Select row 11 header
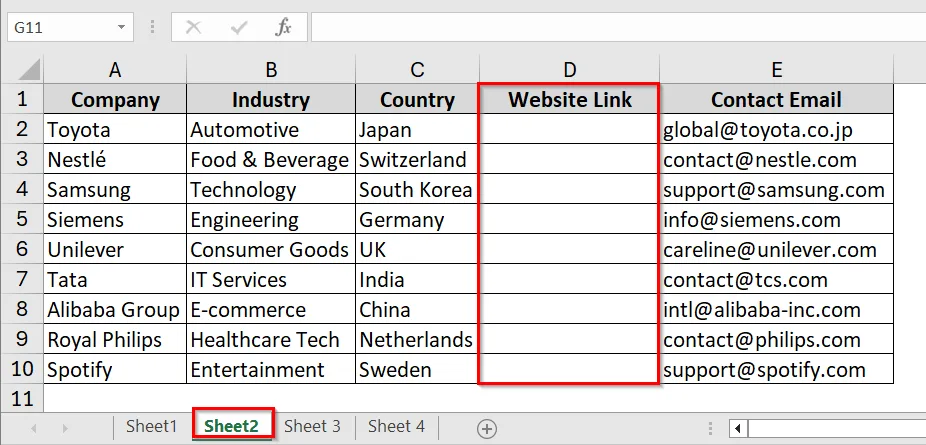This screenshot has height=445, width=926. tap(22, 398)
